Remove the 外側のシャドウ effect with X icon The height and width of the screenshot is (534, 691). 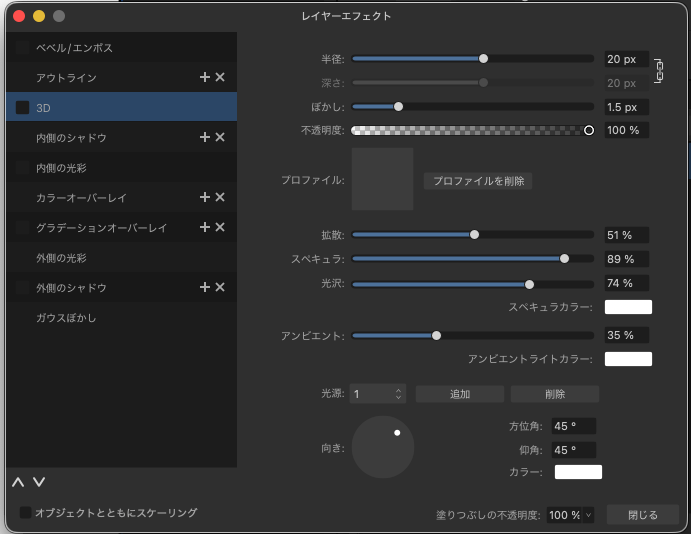tap(220, 287)
